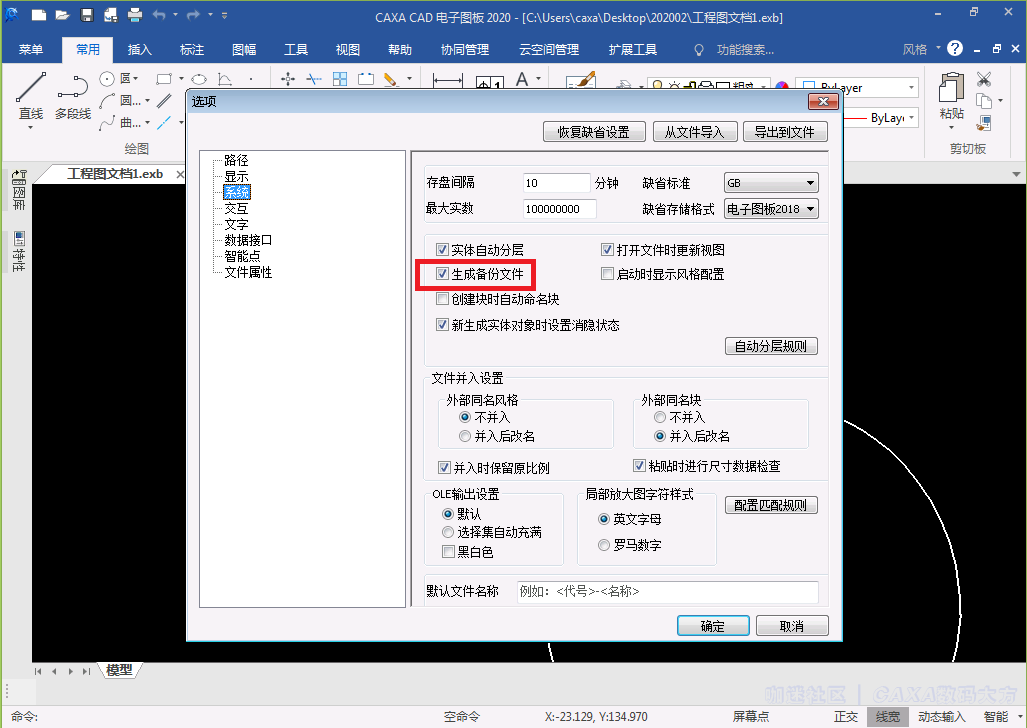Switch to the 图幅 ribbon tab
Image resolution: width=1027 pixels, height=728 pixels.
(x=244, y=50)
